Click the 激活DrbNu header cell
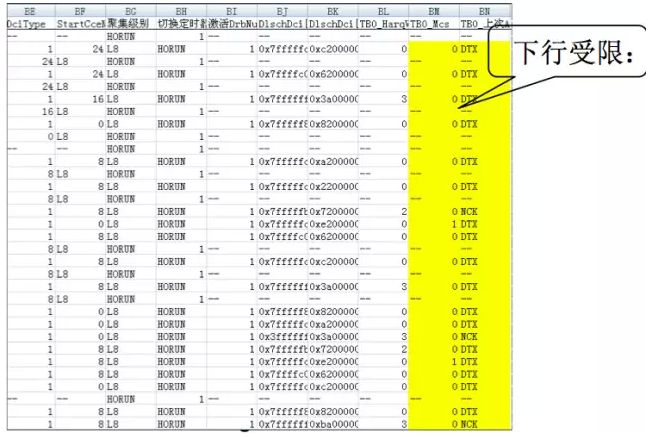The image size is (657, 437). tap(232, 24)
